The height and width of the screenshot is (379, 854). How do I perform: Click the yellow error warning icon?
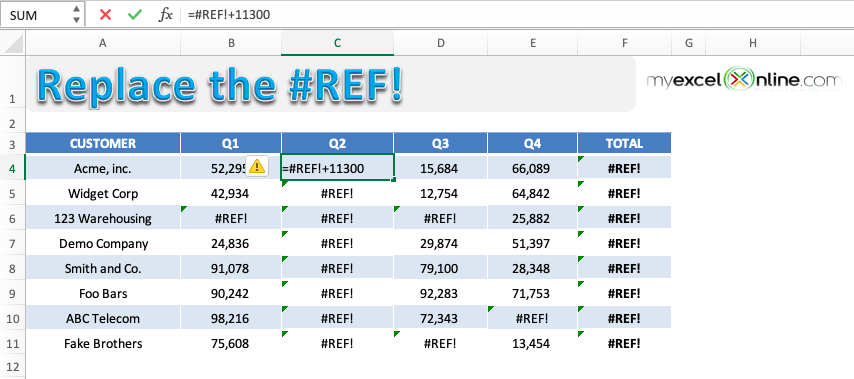coord(257,167)
